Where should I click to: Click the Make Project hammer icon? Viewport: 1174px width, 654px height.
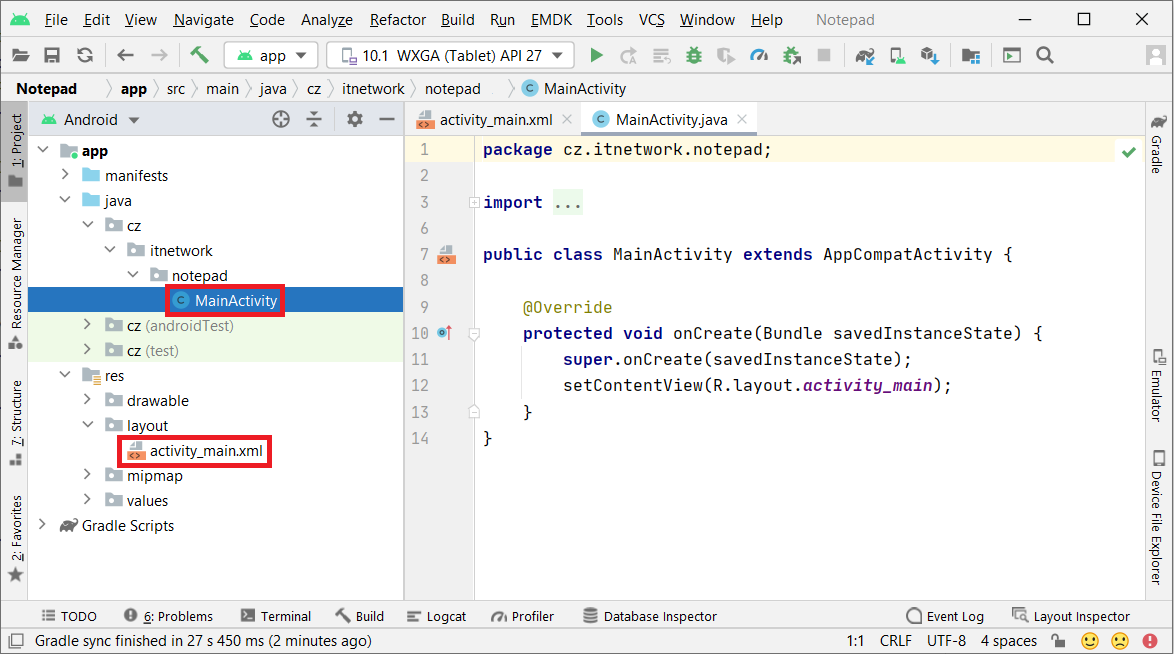(199, 56)
